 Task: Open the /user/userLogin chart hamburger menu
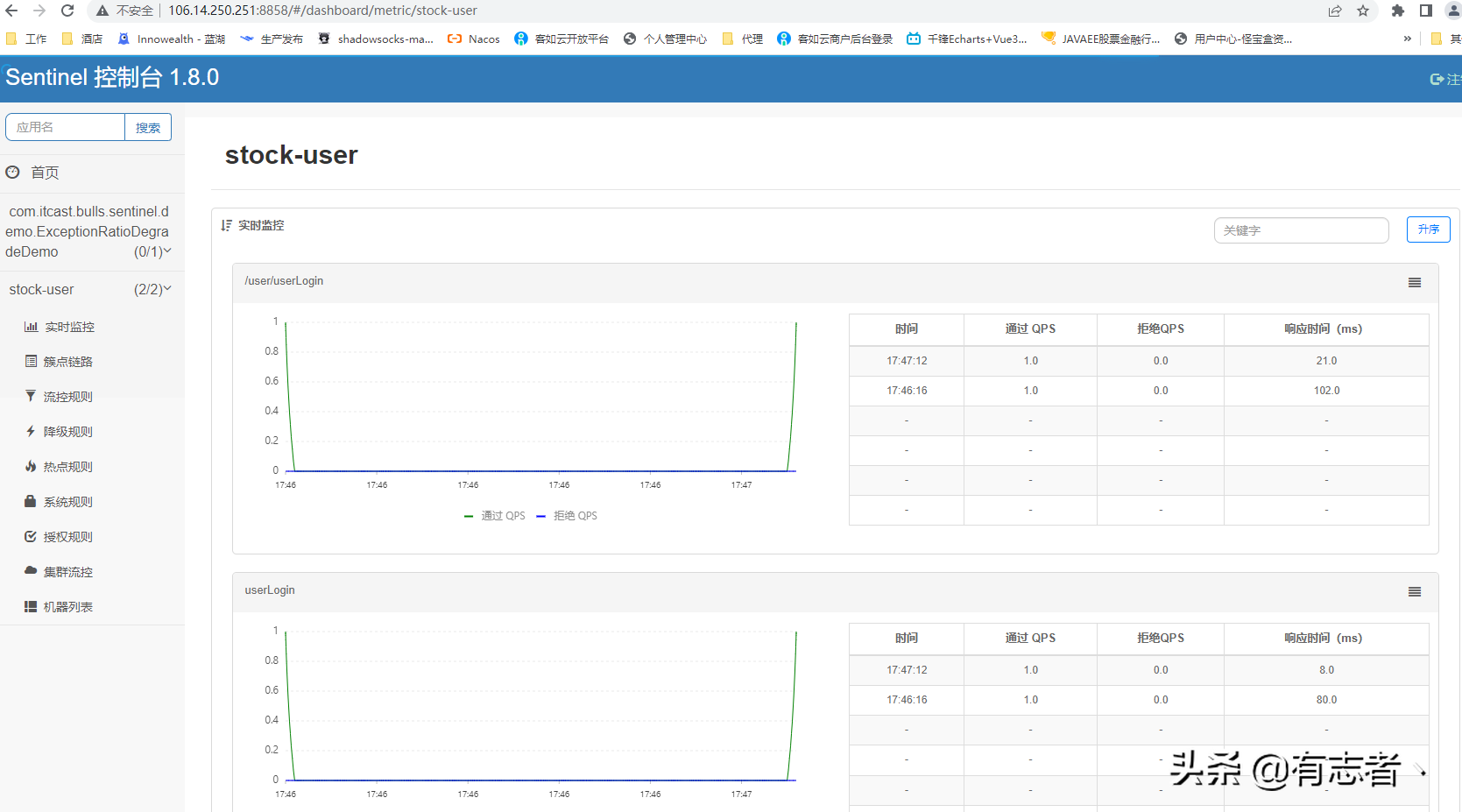coord(1414,283)
